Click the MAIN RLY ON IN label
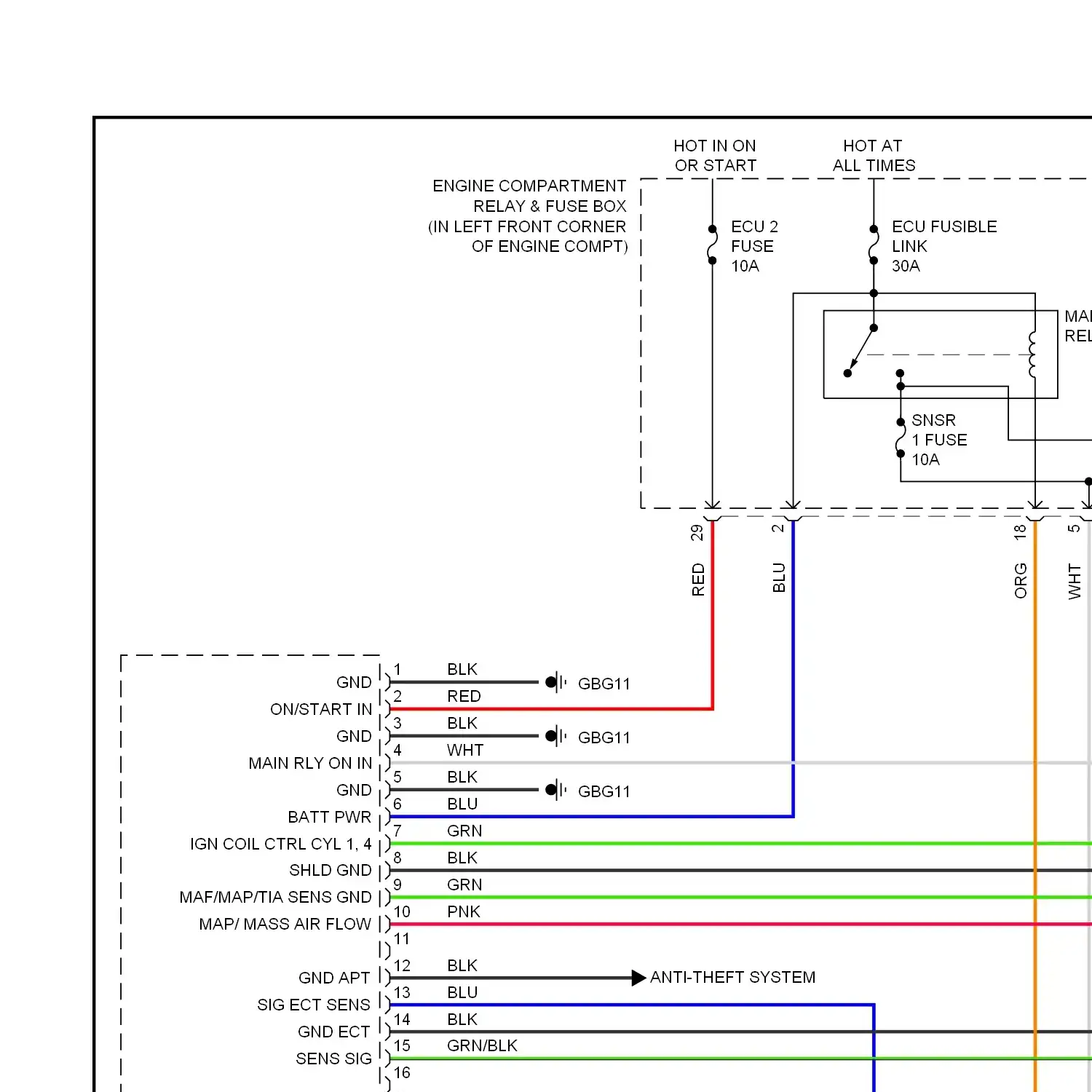The height and width of the screenshot is (1092, 1092). pos(310,763)
